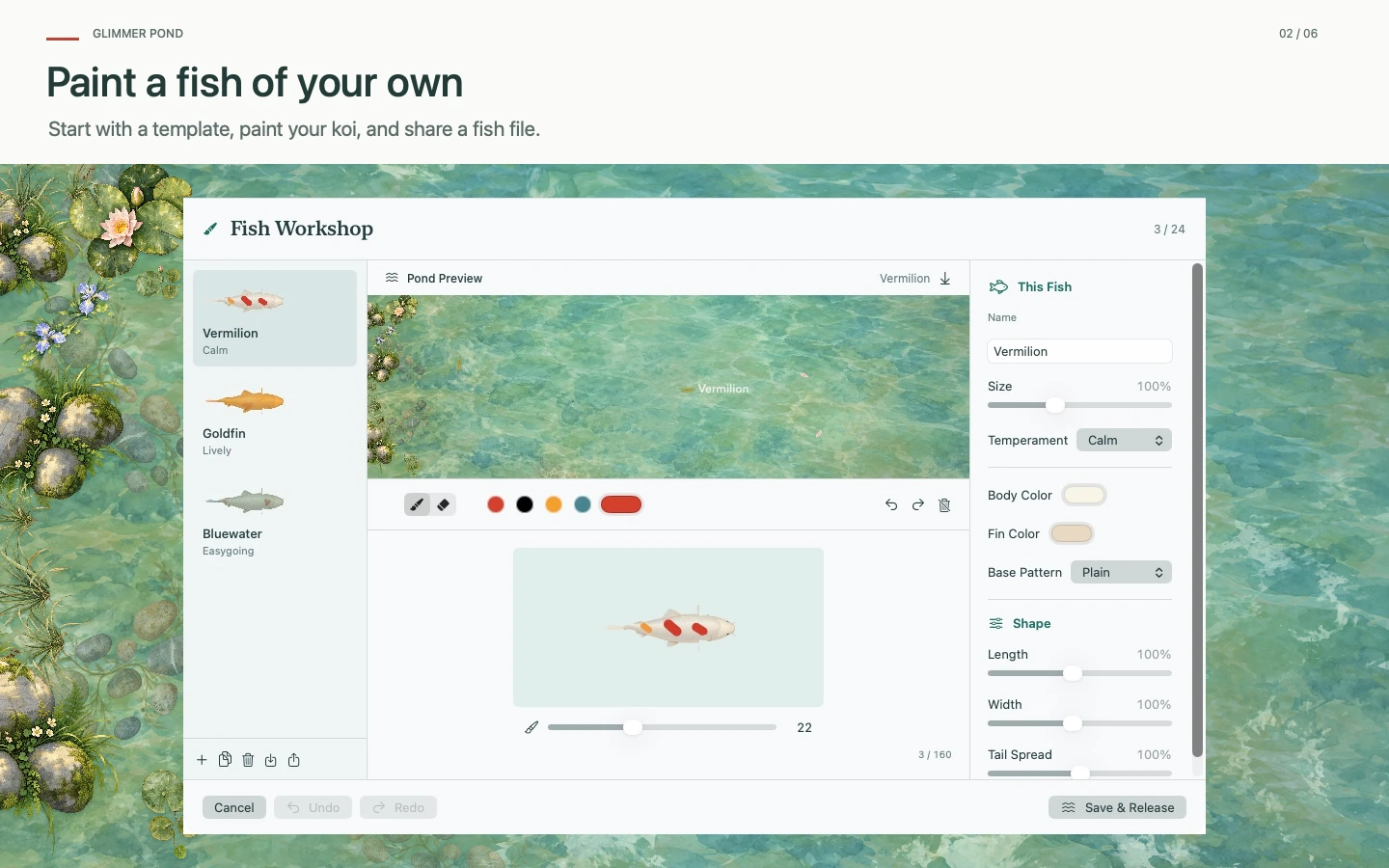Click the koi painting canvas
Screen dimensions: 1389x868
[668, 628]
